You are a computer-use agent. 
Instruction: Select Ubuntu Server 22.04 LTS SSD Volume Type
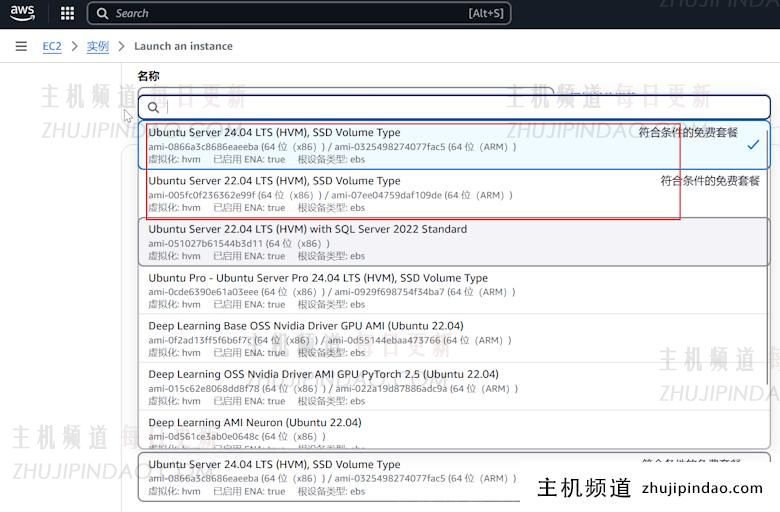pos(454,194)
